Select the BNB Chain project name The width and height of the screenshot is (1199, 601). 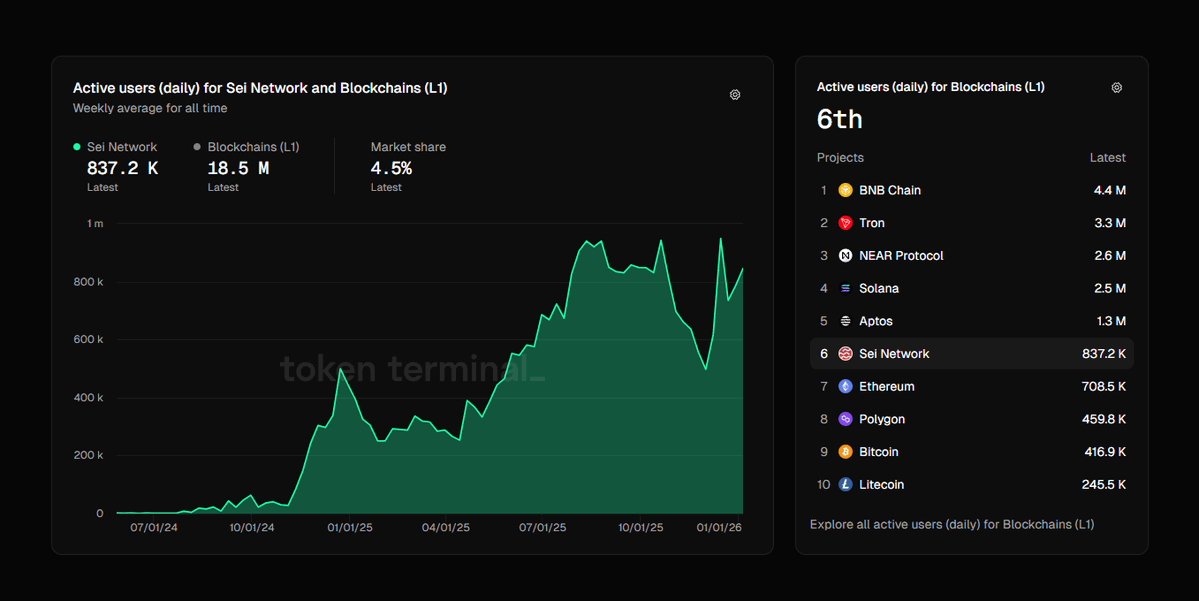[x=890, y=190]
